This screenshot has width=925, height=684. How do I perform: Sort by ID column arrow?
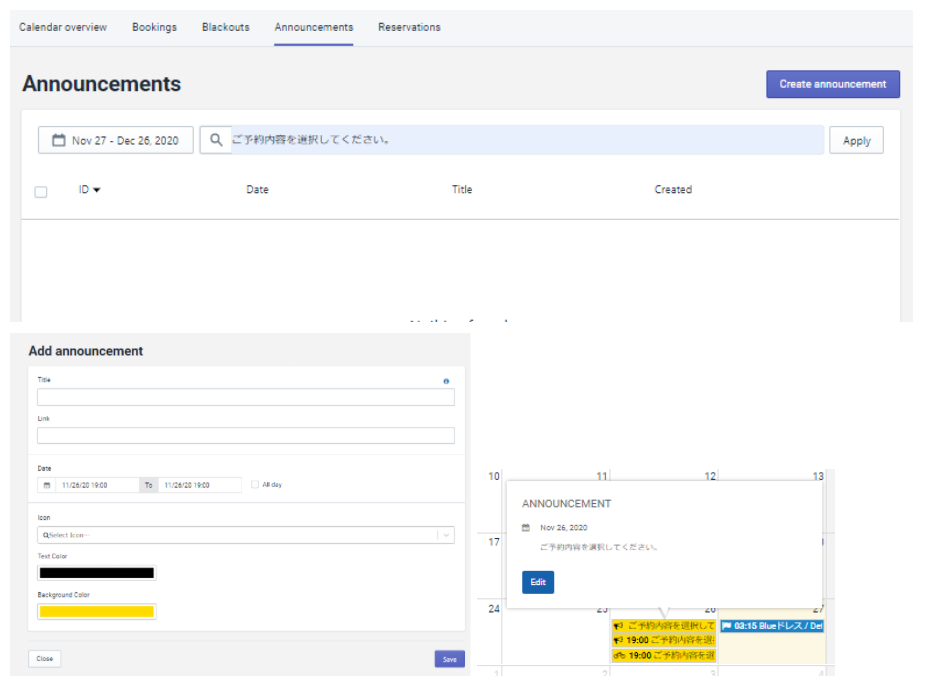(x=96, y=190)
